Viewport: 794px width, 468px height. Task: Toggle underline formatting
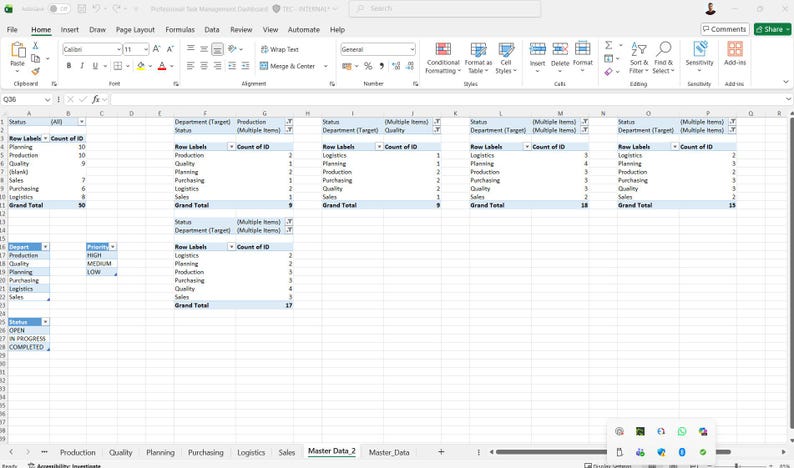[95, 66]
